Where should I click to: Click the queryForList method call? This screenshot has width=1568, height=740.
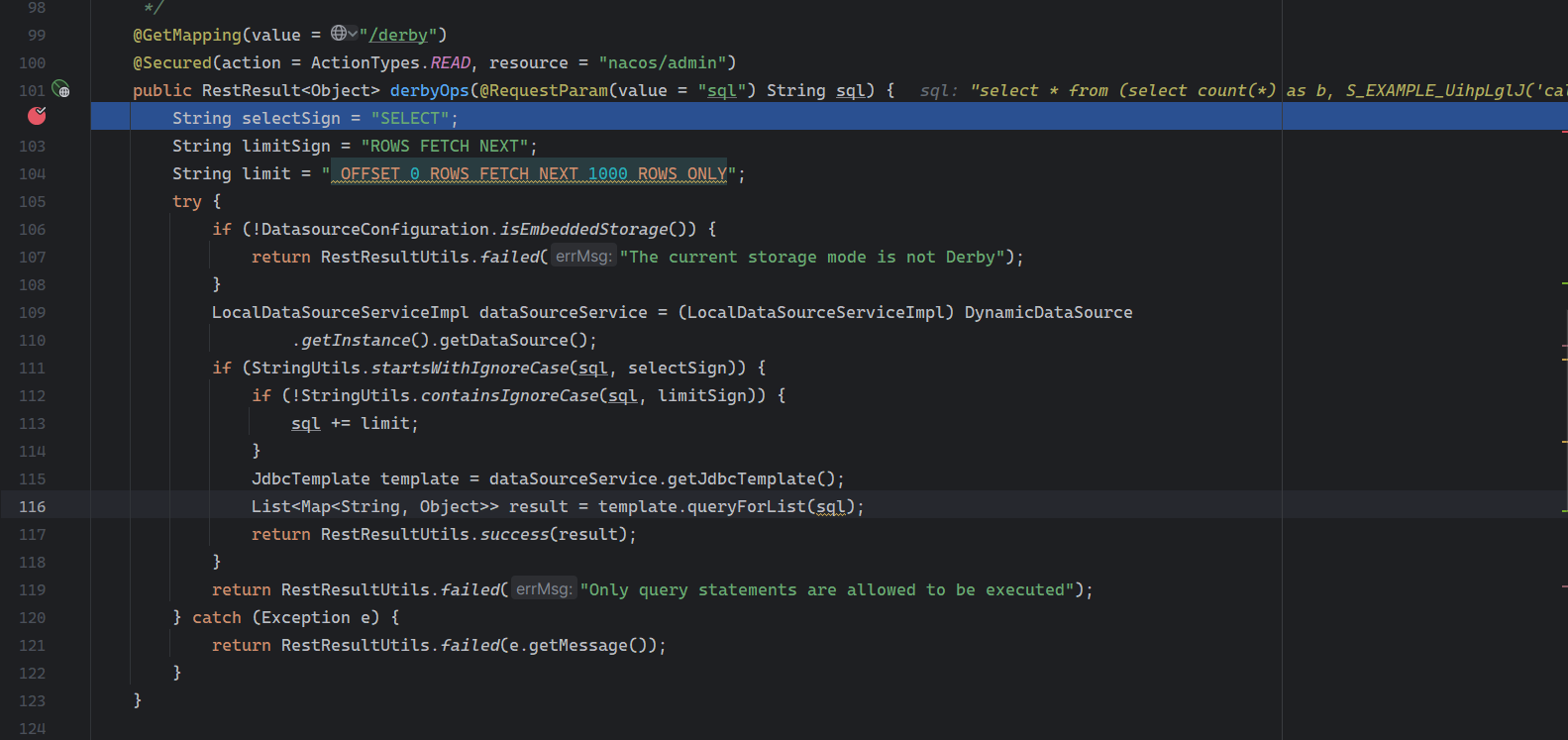[747, 506]
